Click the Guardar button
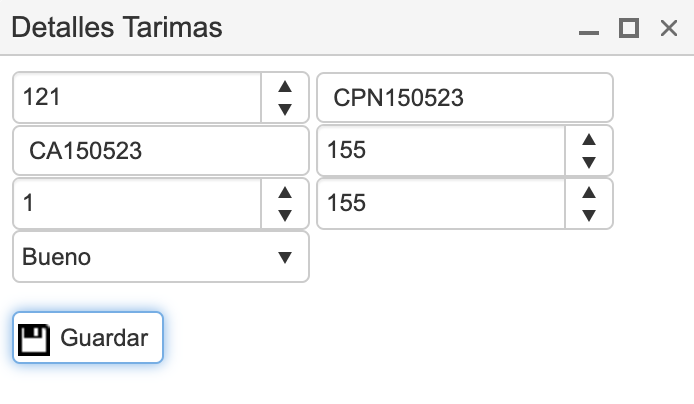694x404 pixels. [x=88, y=338]
